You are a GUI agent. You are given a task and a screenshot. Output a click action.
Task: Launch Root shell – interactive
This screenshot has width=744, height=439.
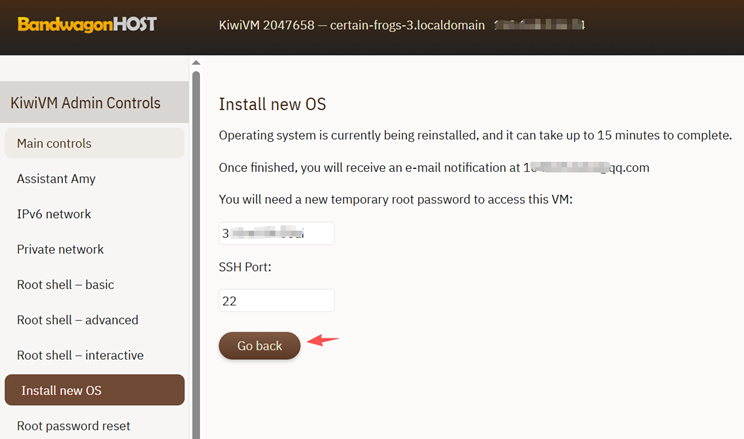click(80, 355)
